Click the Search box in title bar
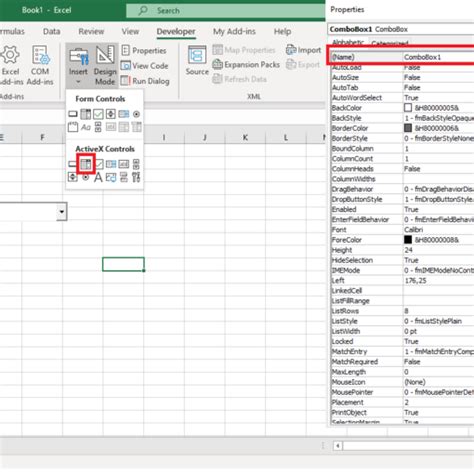 pos(226,10)
